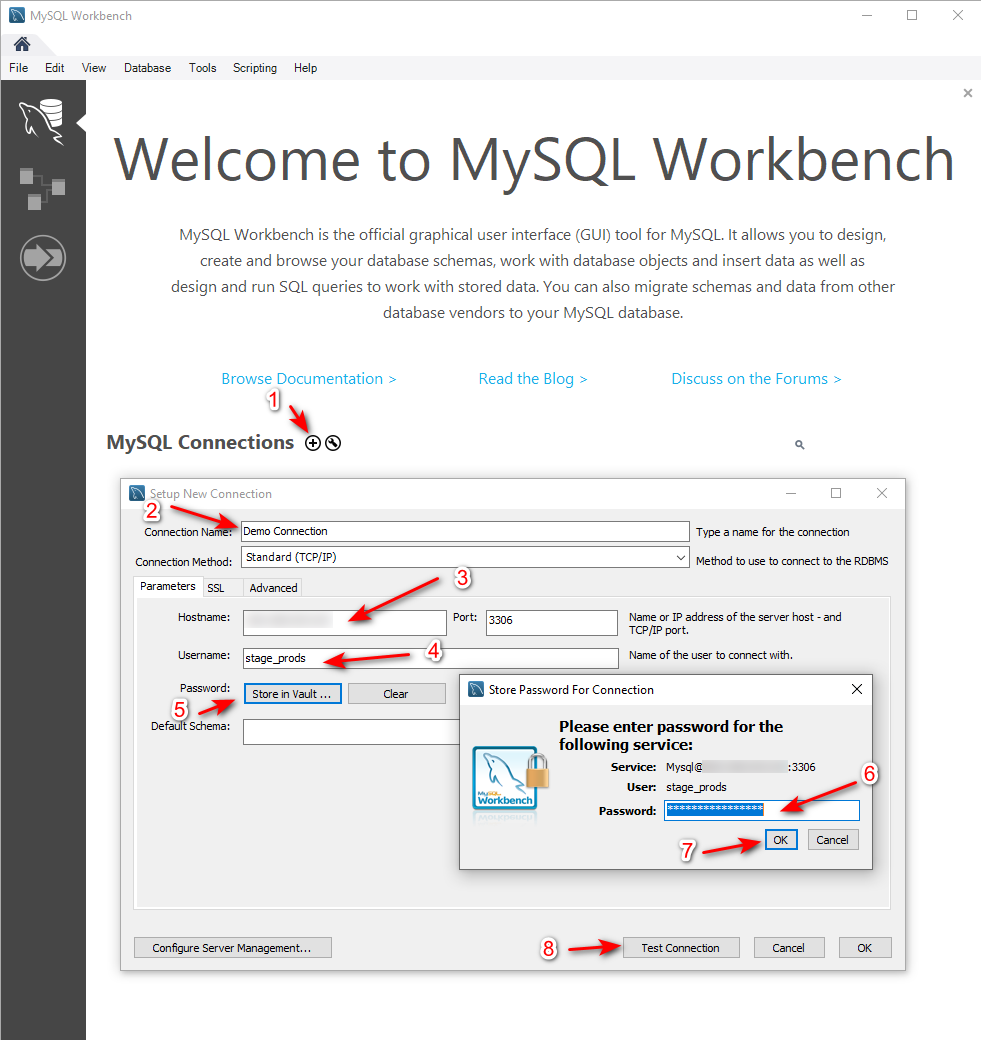Close the Store Password For Connection dialog
The width and height of the screenshot is (981, 1040).
[857, 689]
